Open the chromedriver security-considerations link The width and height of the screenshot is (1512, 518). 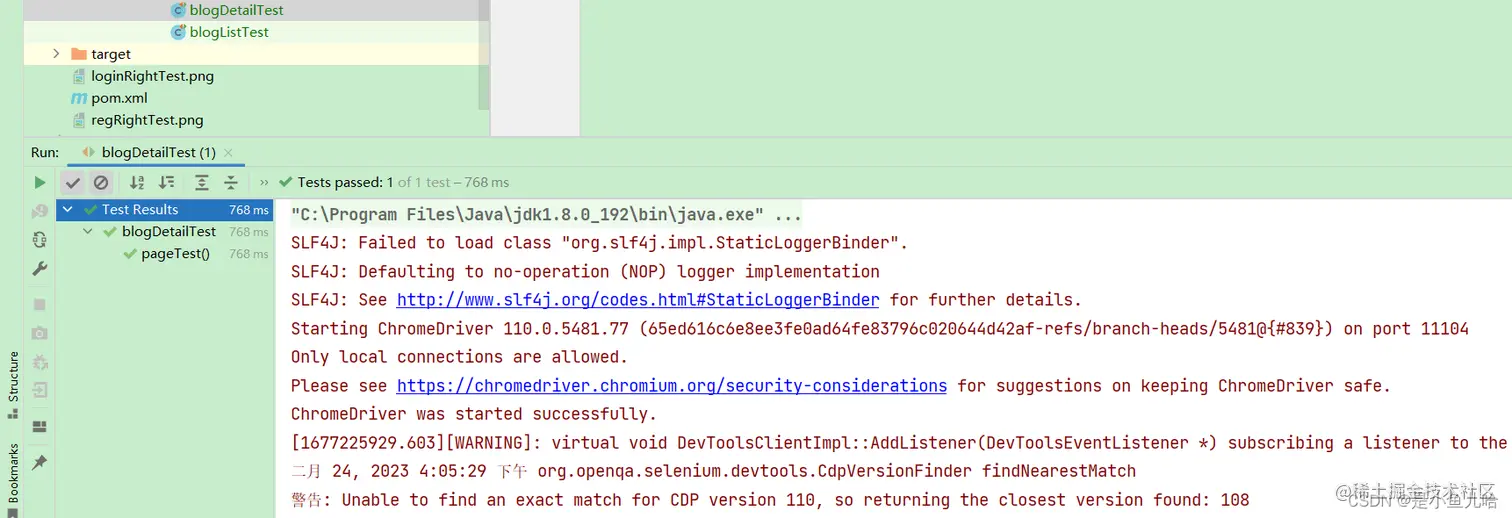[672, 386]
